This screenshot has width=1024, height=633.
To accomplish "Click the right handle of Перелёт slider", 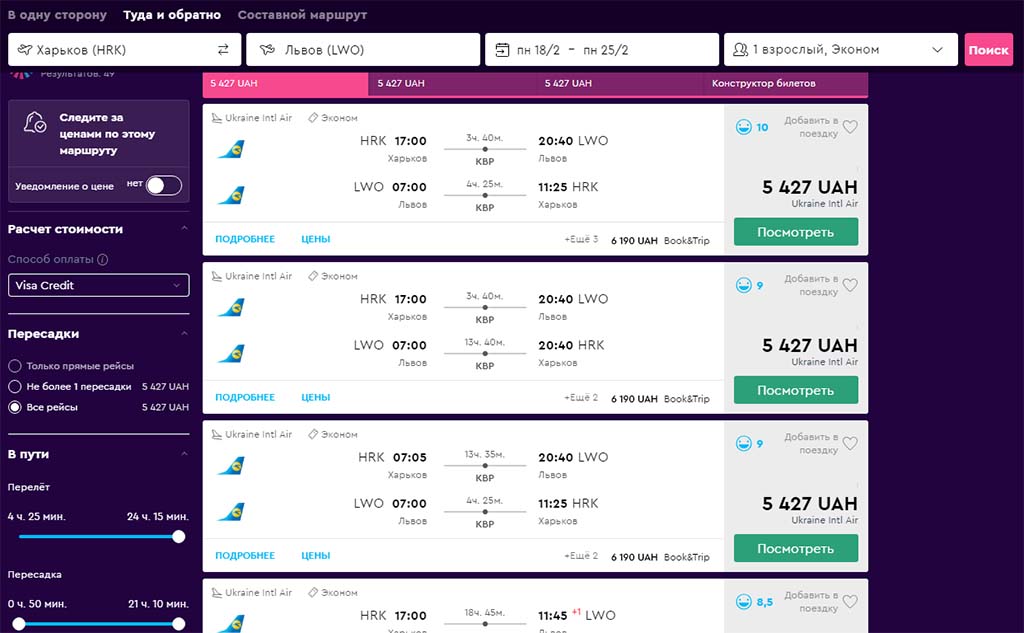I will click(x=179, y=537).
